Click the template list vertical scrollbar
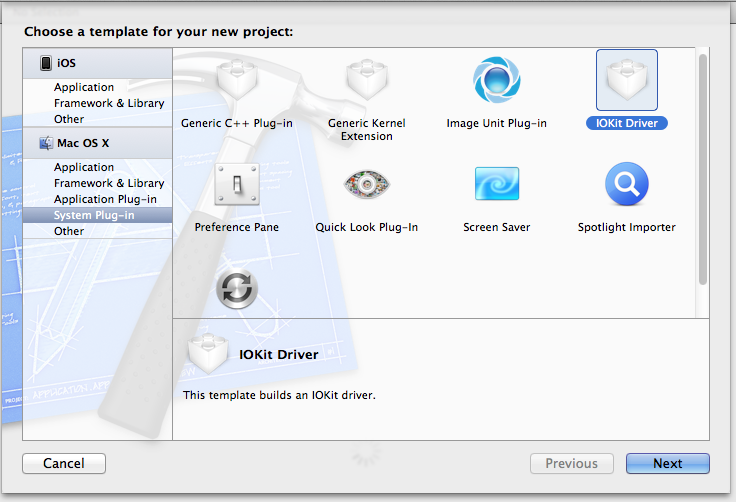 [x=702, y=170]
